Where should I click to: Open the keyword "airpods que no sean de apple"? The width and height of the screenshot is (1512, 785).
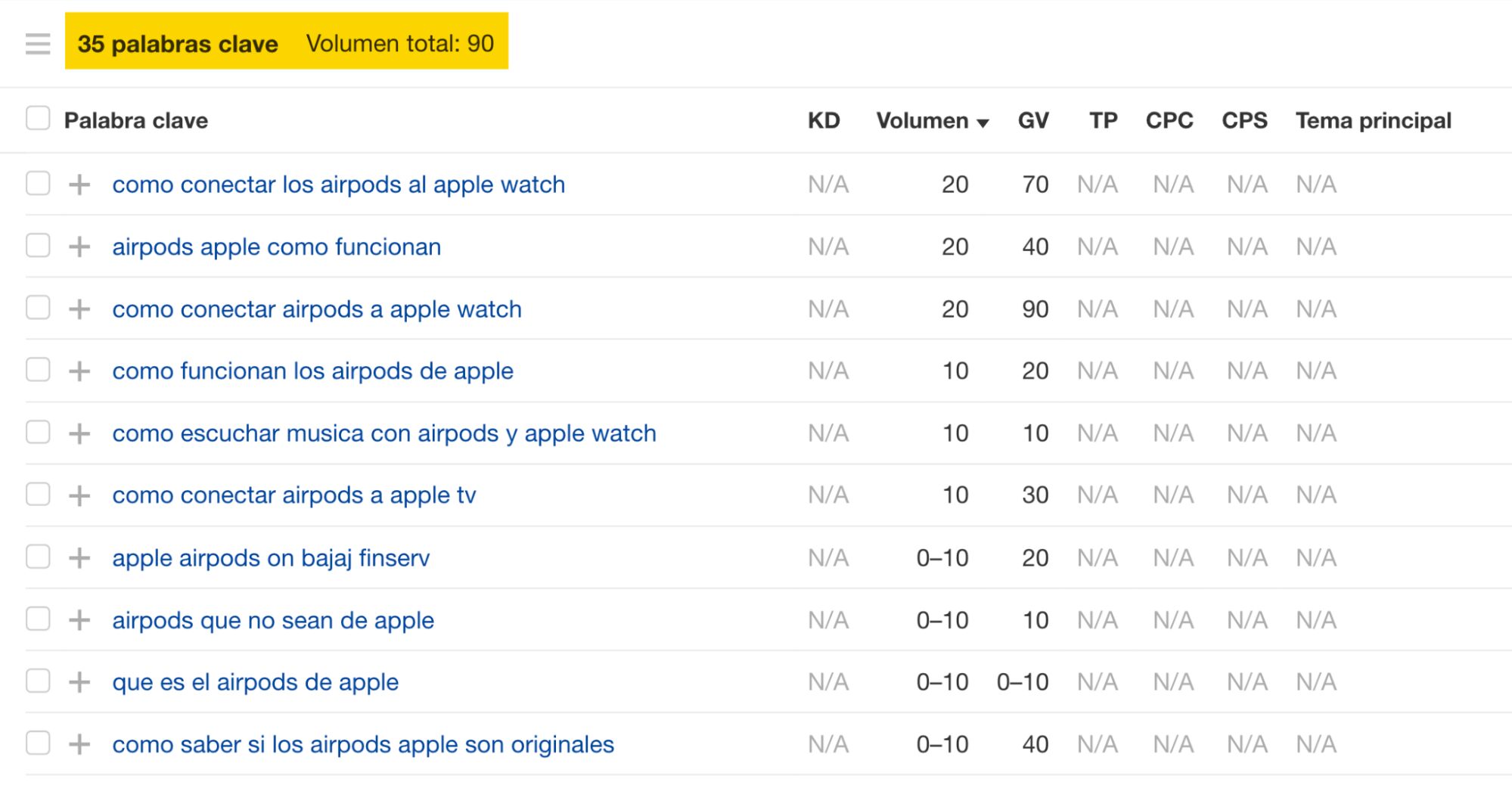273,619
